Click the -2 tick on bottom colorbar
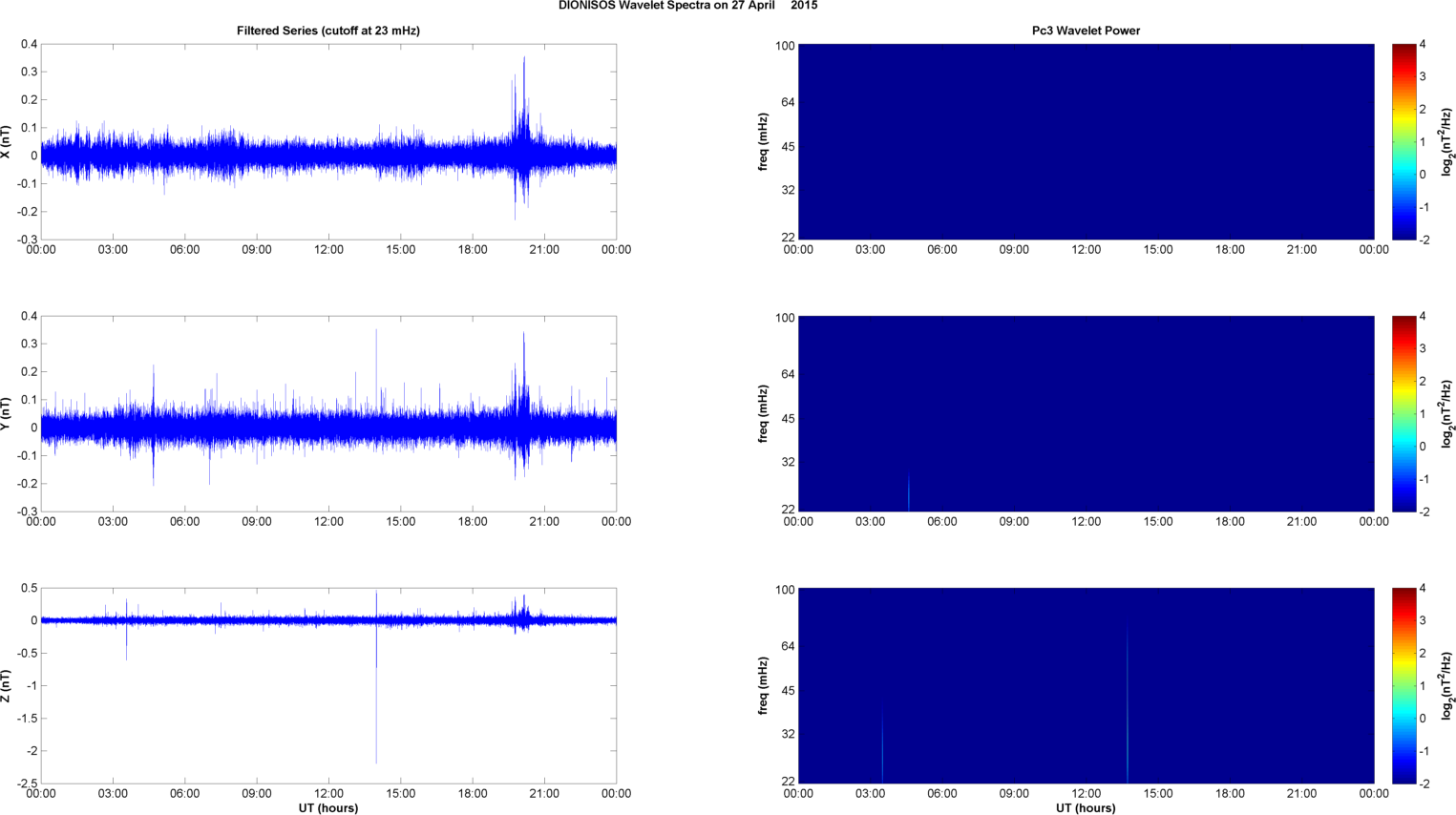The width and height of the screenshot is (1456, 815). [x=1424, y=784]
